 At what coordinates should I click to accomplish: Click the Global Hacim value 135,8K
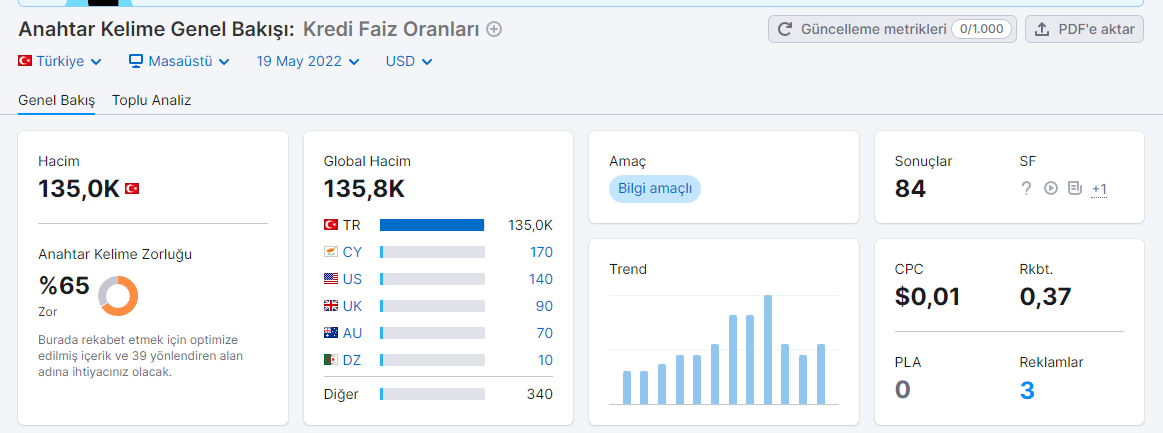pyautogui.click(x=364, y=189)
